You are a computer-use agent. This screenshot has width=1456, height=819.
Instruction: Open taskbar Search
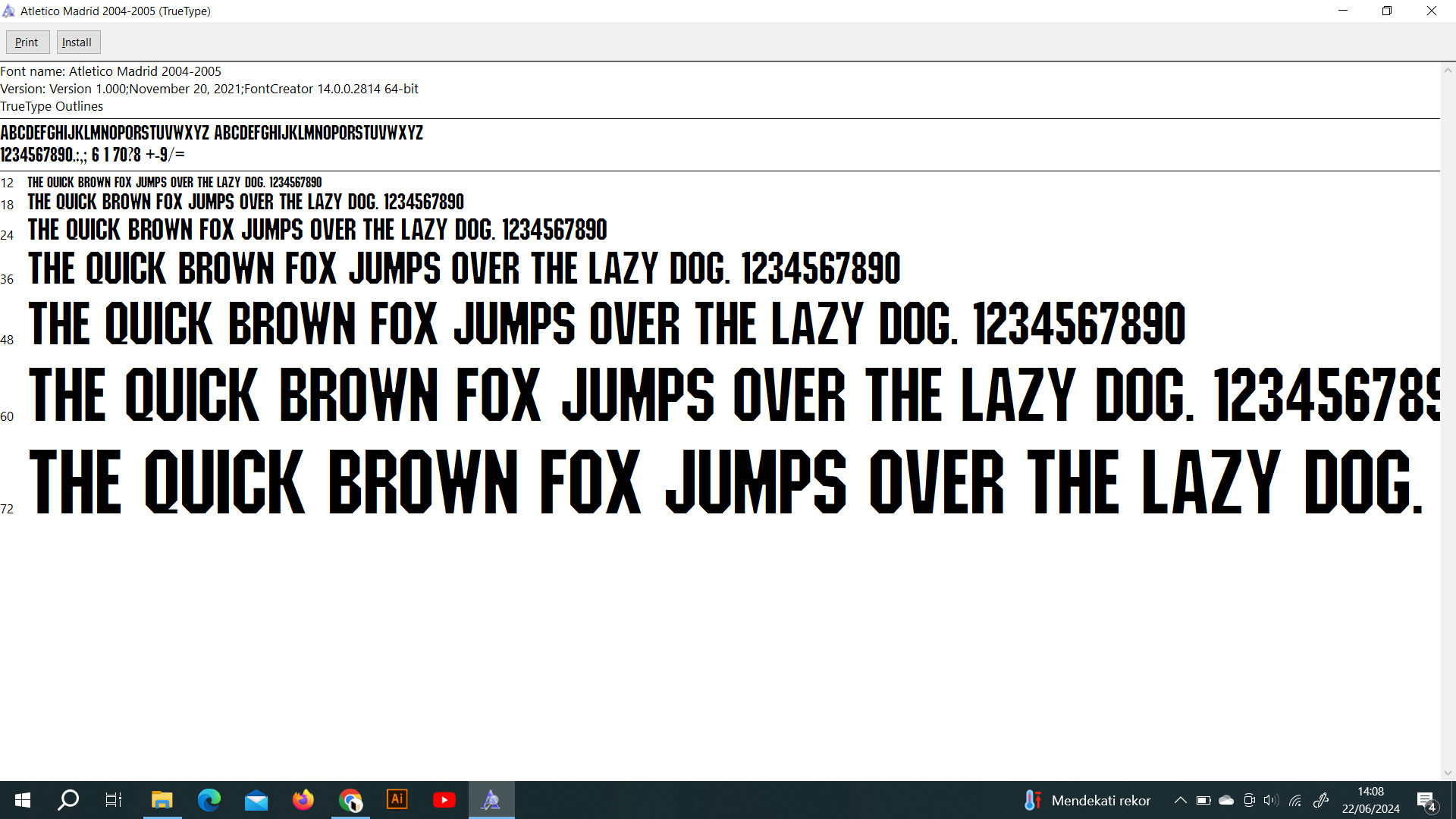[x=69, y=800]
